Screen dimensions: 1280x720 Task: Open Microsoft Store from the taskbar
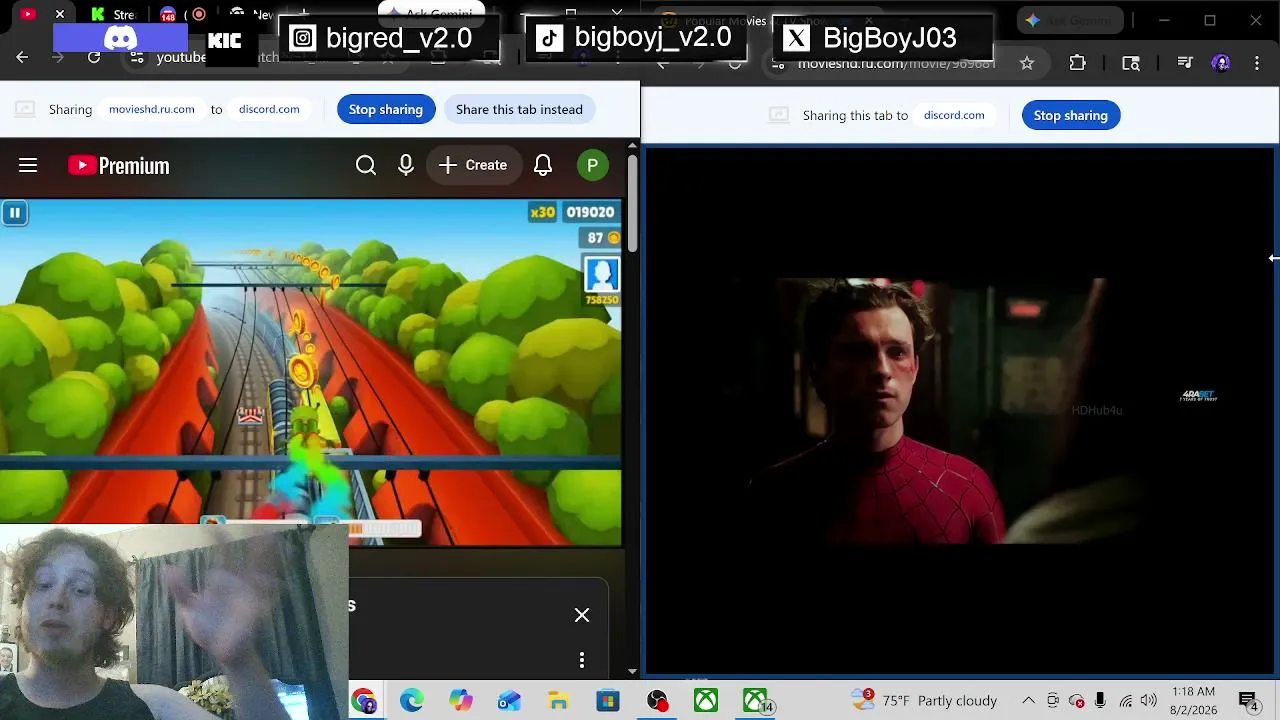tap(608, 701)
